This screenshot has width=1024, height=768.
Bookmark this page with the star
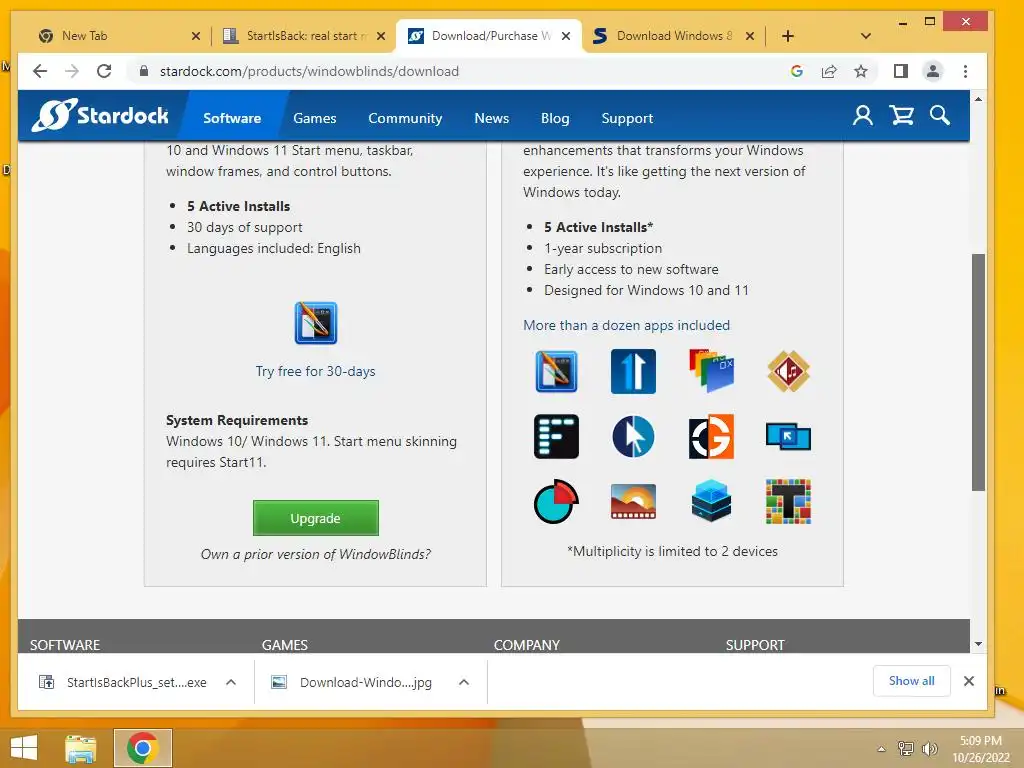(861, 71)
